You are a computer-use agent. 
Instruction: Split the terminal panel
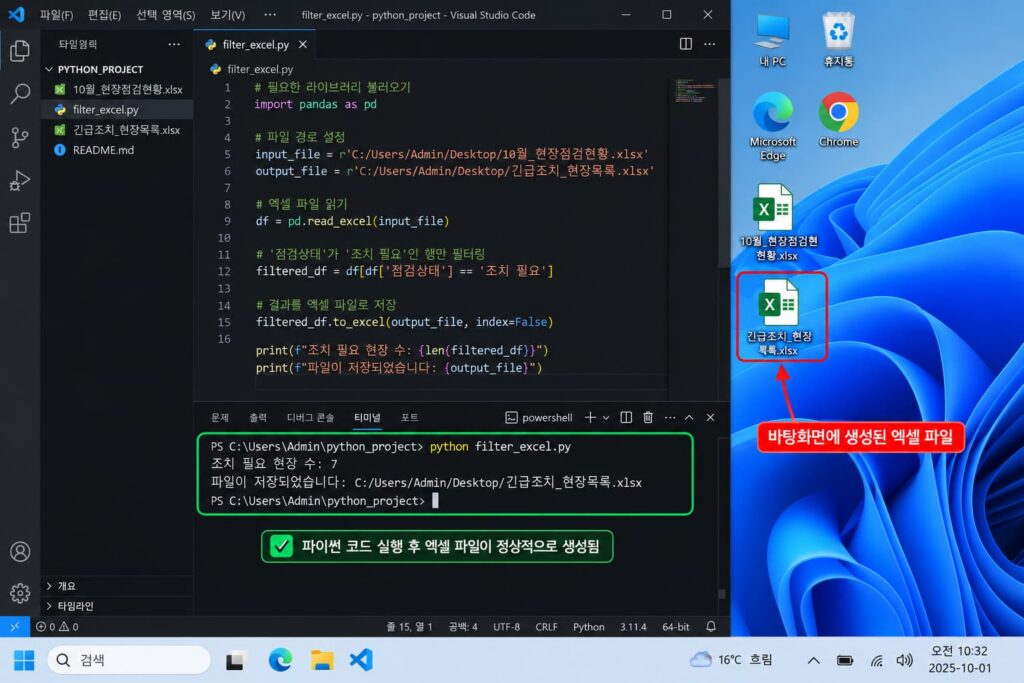626,417
